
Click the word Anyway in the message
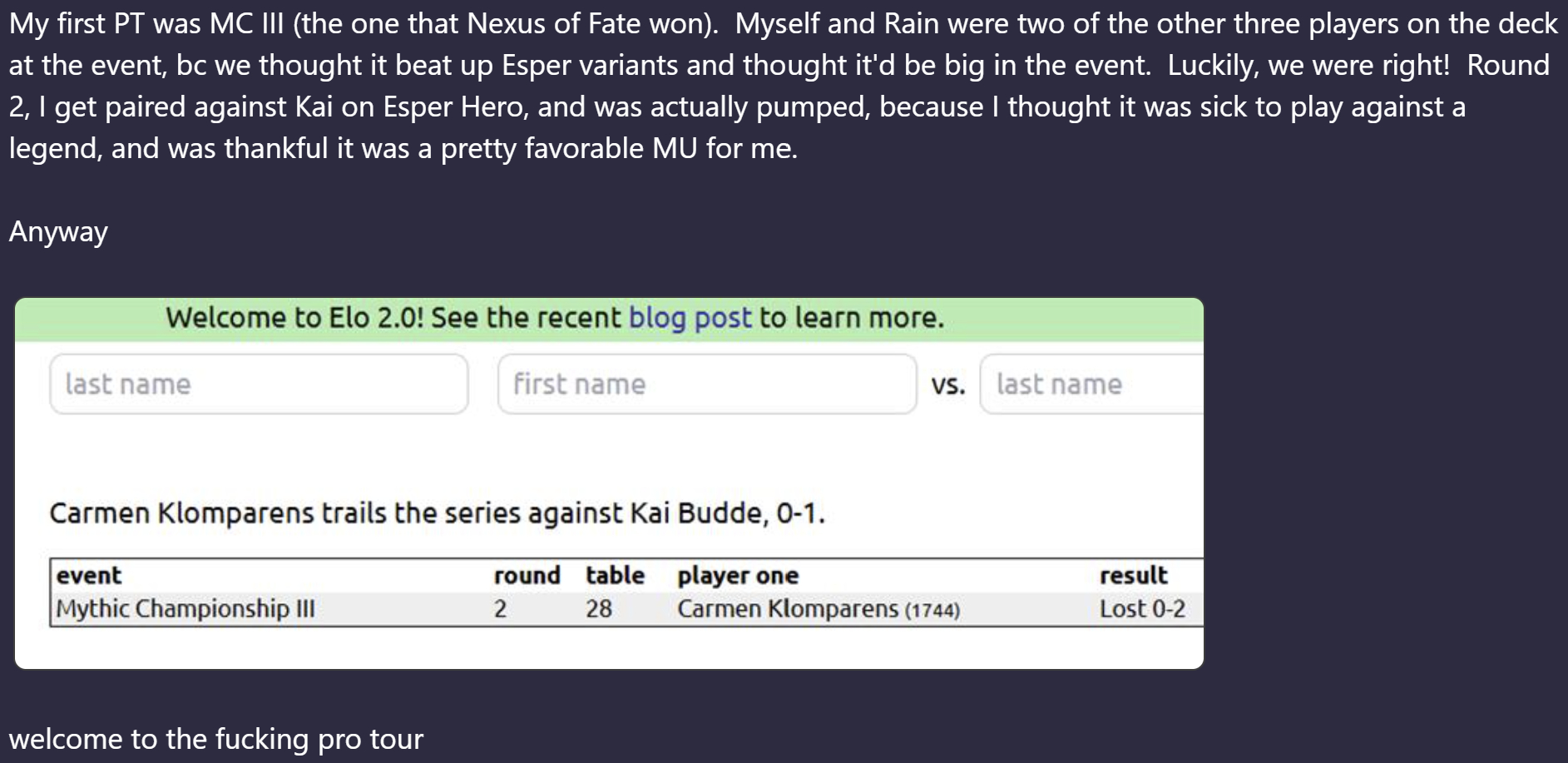click(x=58, y=231)
